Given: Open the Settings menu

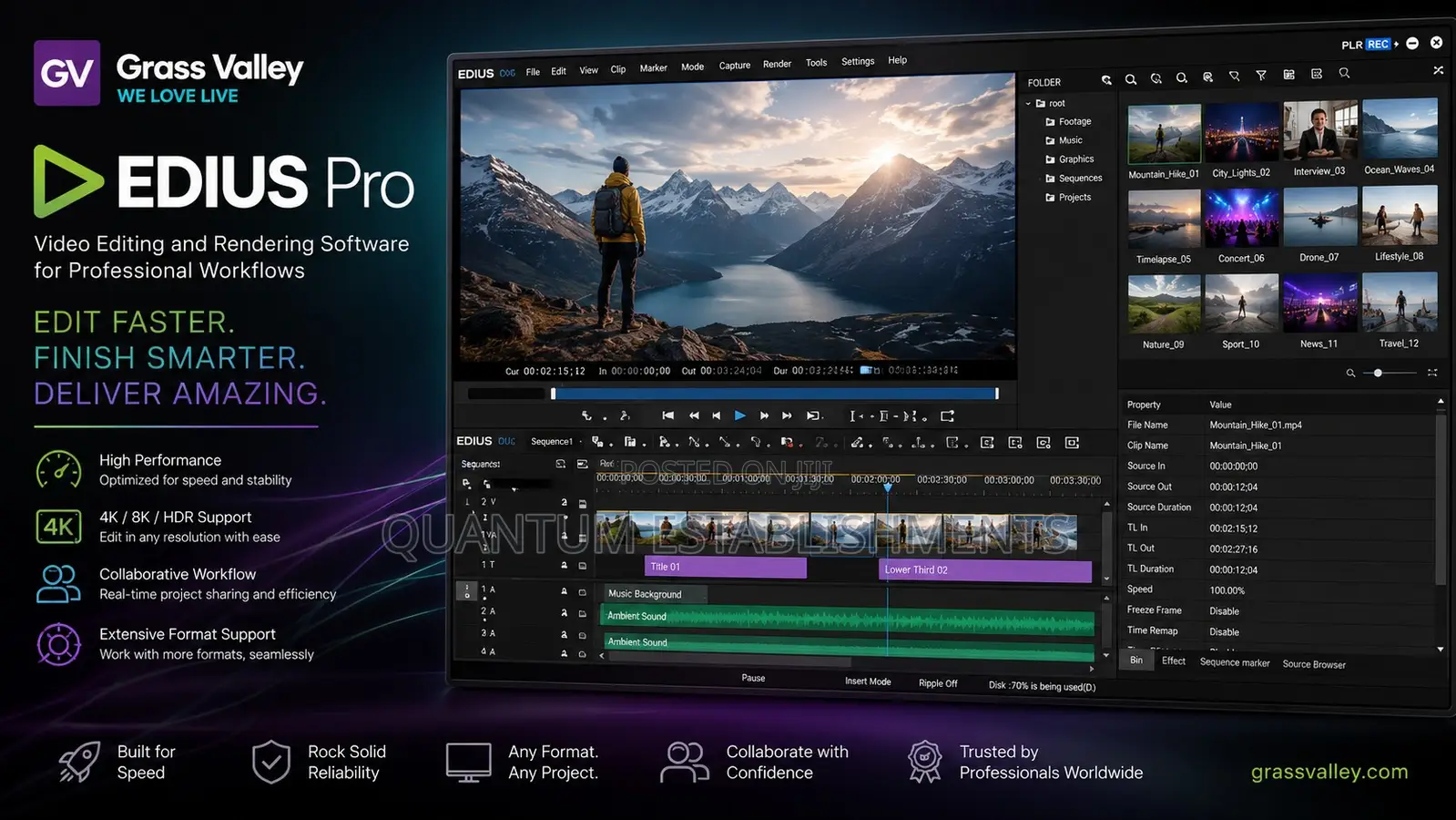Looking at the screenshot, I should pos(858,62).
